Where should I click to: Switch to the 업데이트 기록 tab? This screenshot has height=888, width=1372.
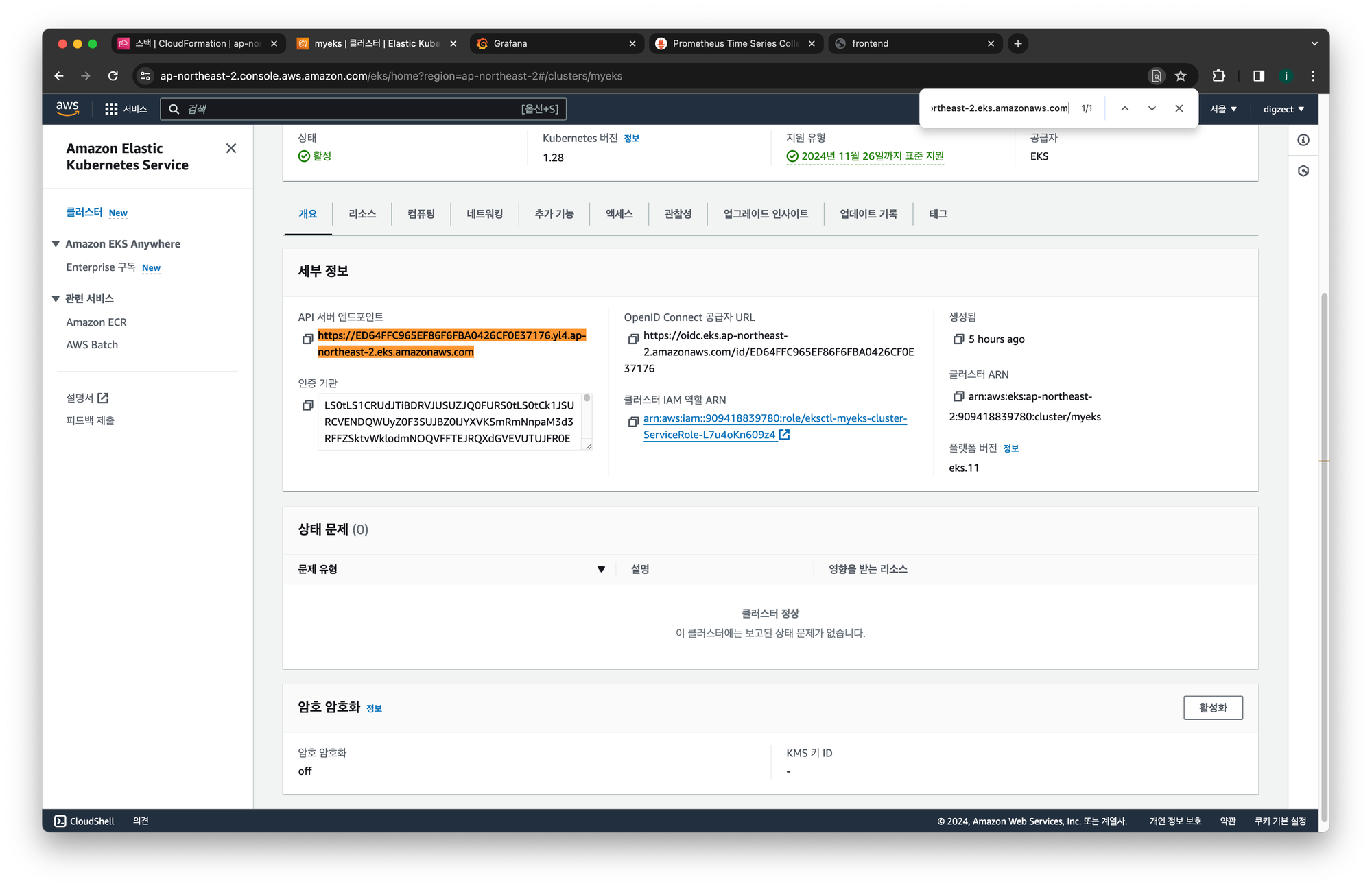(x=868, y=214)
